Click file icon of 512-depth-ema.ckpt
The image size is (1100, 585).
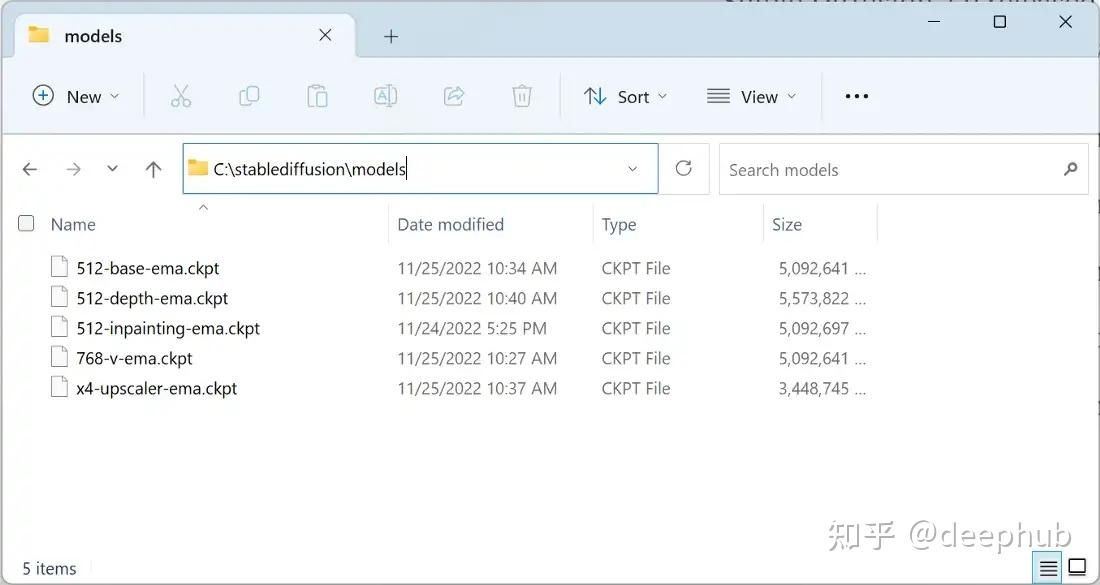pos(60,297)
